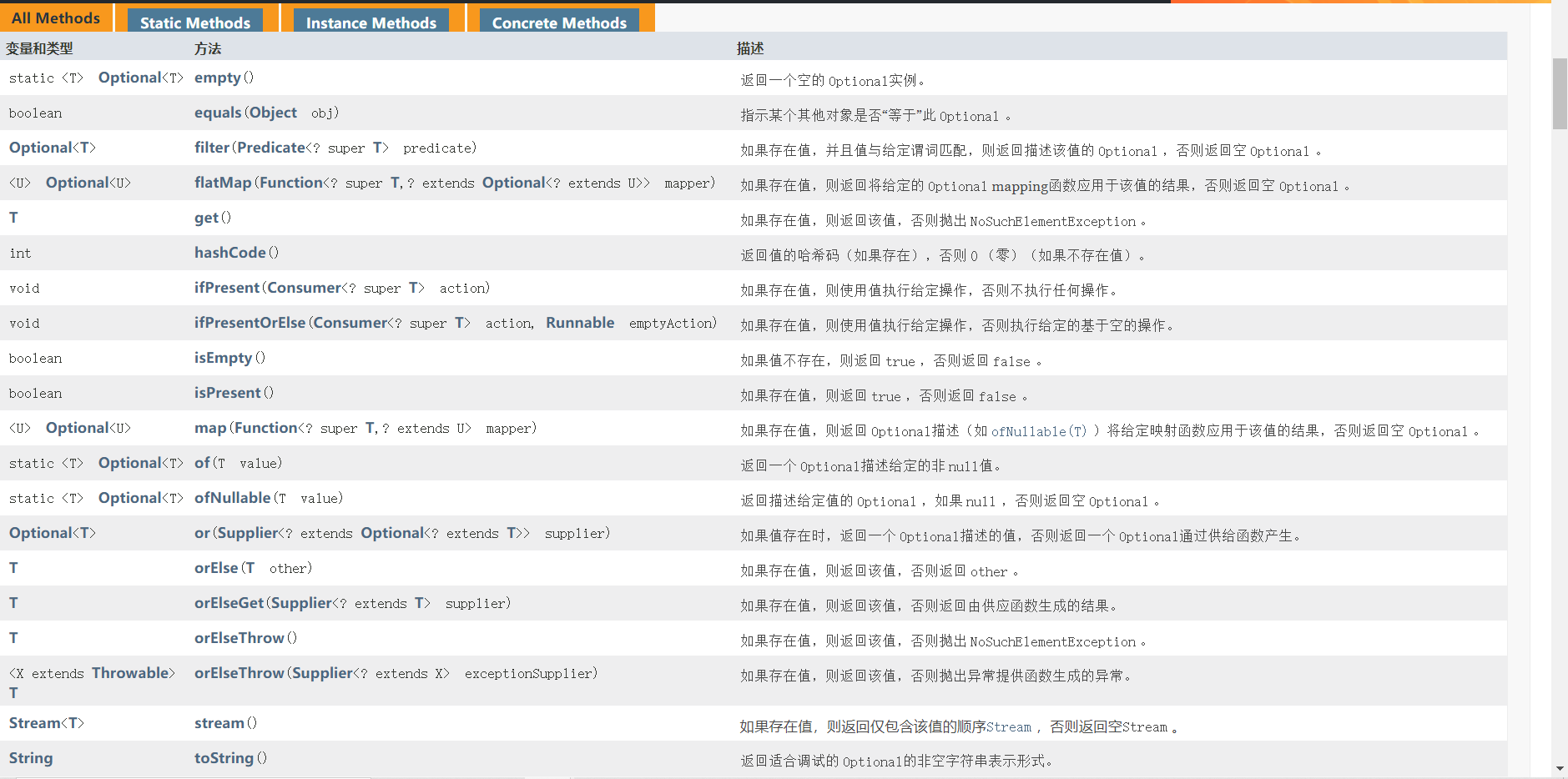The height and width of the screenshot is (779, 1568).
Task: Follow the ofNullable(T) link in map description
Action: pos(1039,431)
